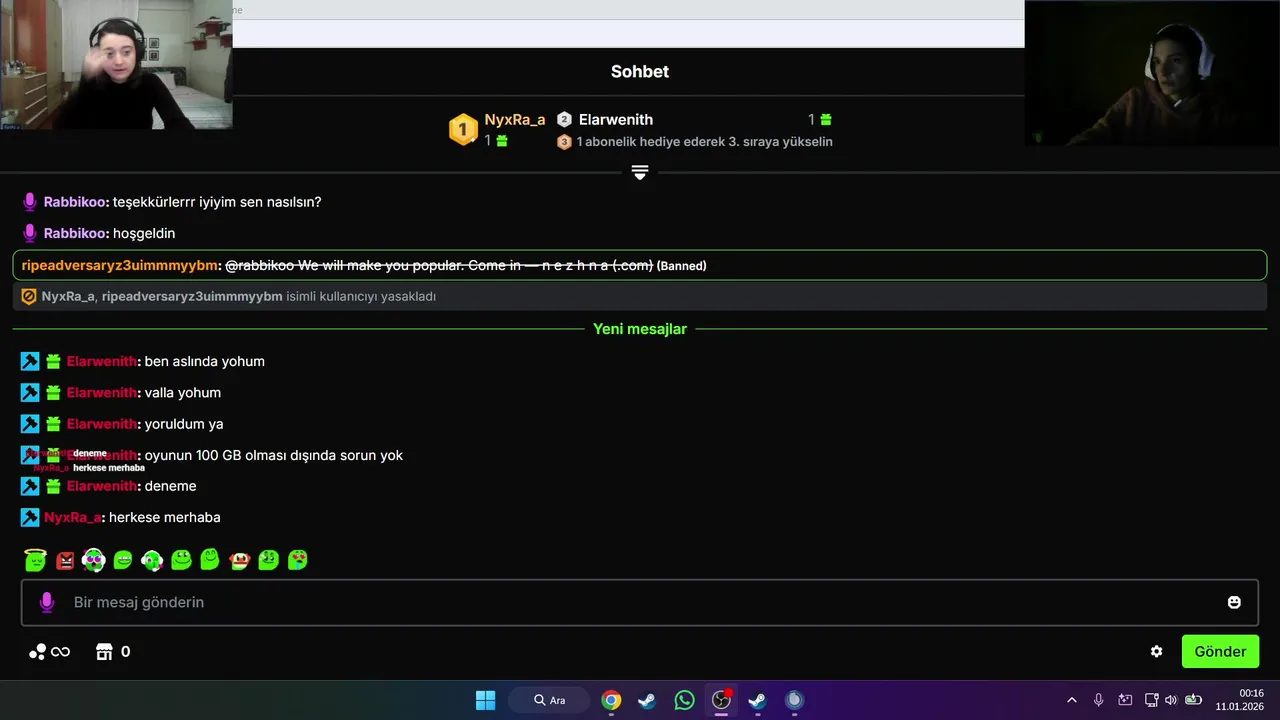Collapse the gifter leaderboard chevron
The width and height of the screenshot is (1280, 720).
[640, 173]
